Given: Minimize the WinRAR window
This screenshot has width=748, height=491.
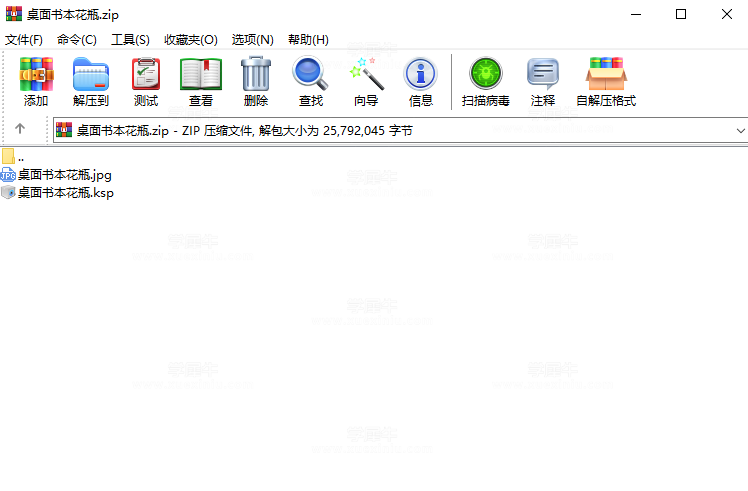Looking at the screenshot, I should [x=636, y=14].
